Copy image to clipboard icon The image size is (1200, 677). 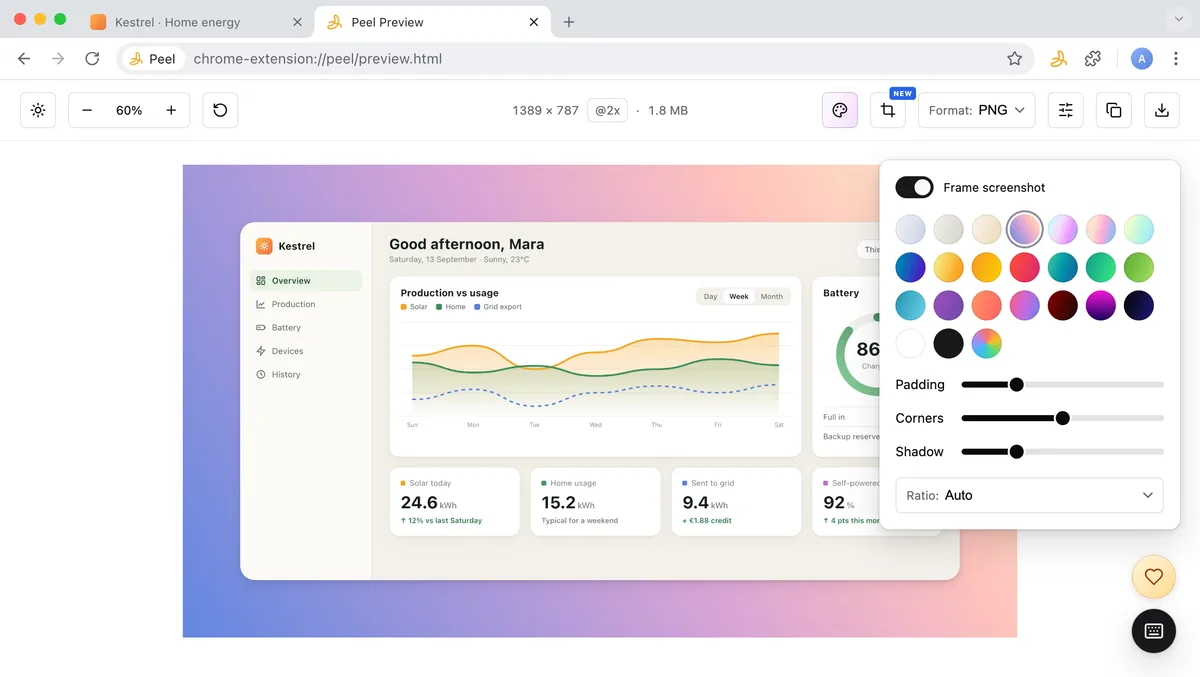tap(1114, 110)
